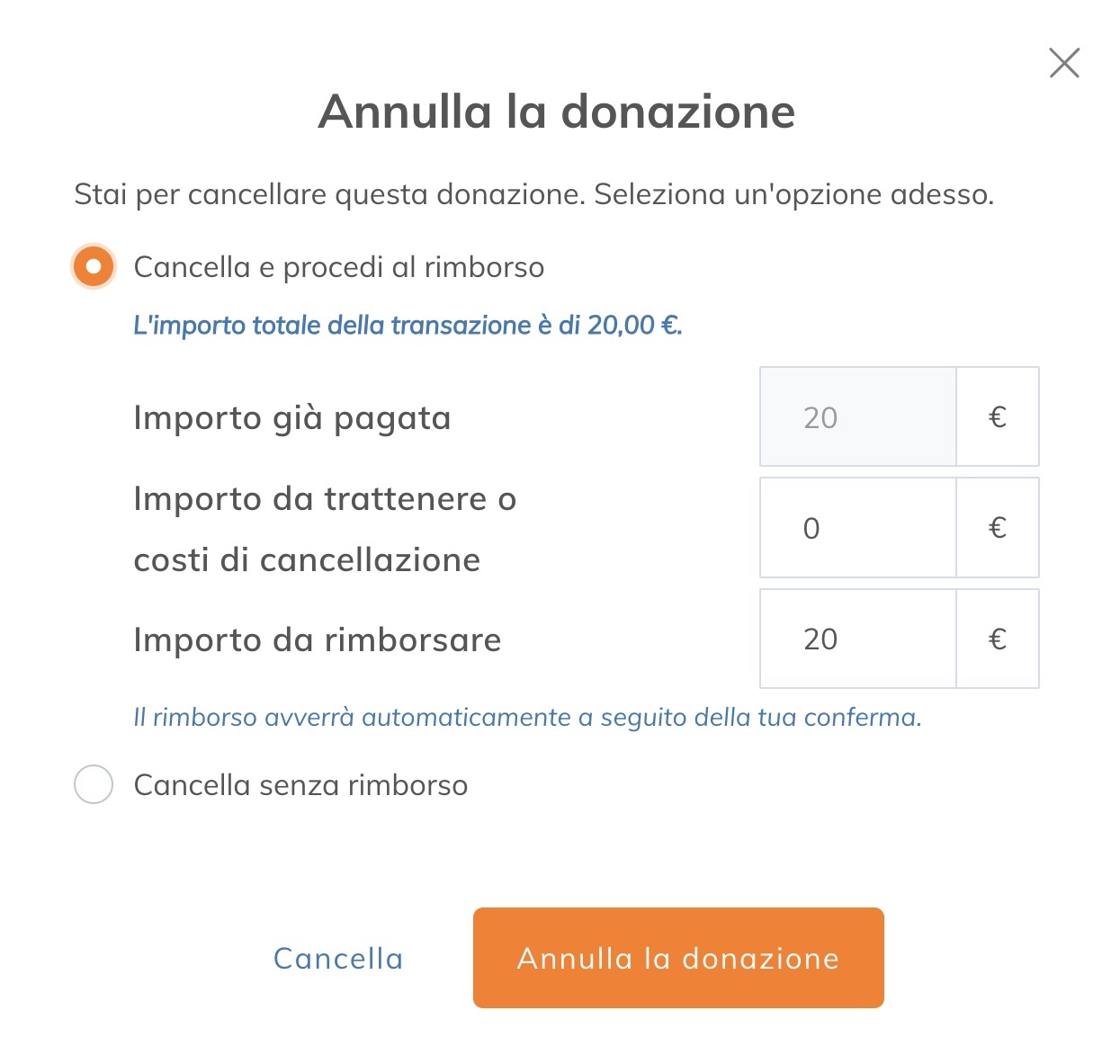This screenshot has height=1064, width=1120.
Task: Focus the cancellation cost amount field
Action: [x=857, y=528]
